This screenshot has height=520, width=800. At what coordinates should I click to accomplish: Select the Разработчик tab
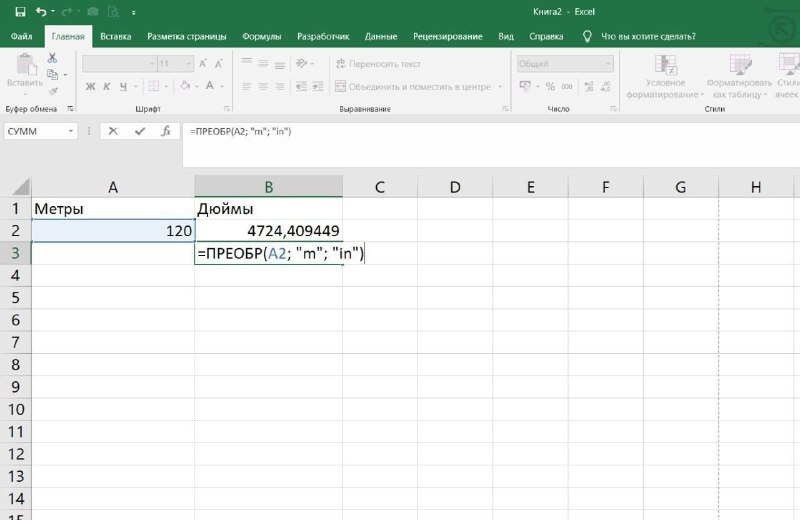[323, 36]
